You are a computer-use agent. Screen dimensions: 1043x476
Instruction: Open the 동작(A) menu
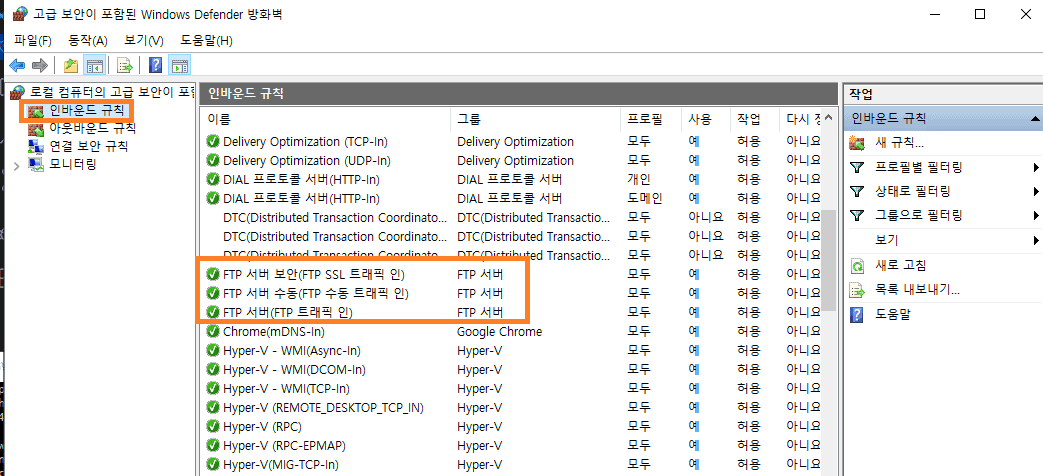(x=88, y=41)
